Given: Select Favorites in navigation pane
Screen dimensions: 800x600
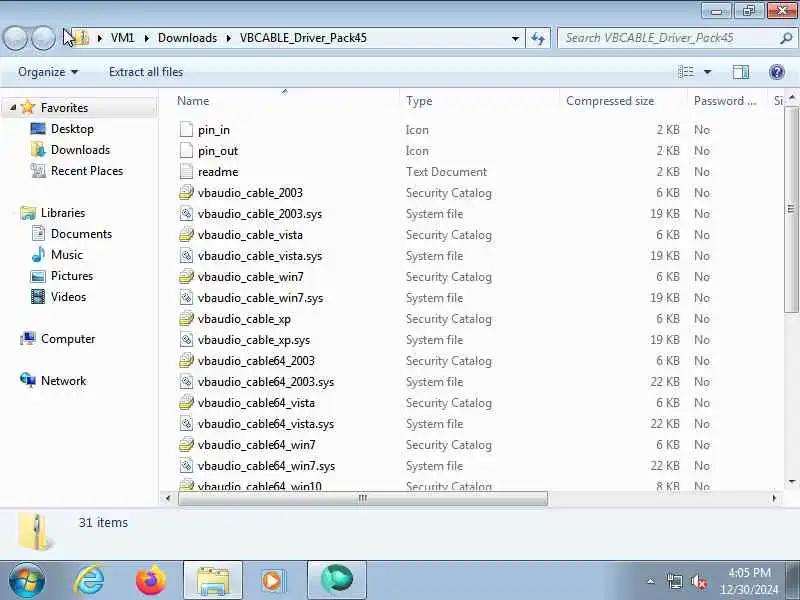Looking at the screenshot, I should (x=64, y=108).
